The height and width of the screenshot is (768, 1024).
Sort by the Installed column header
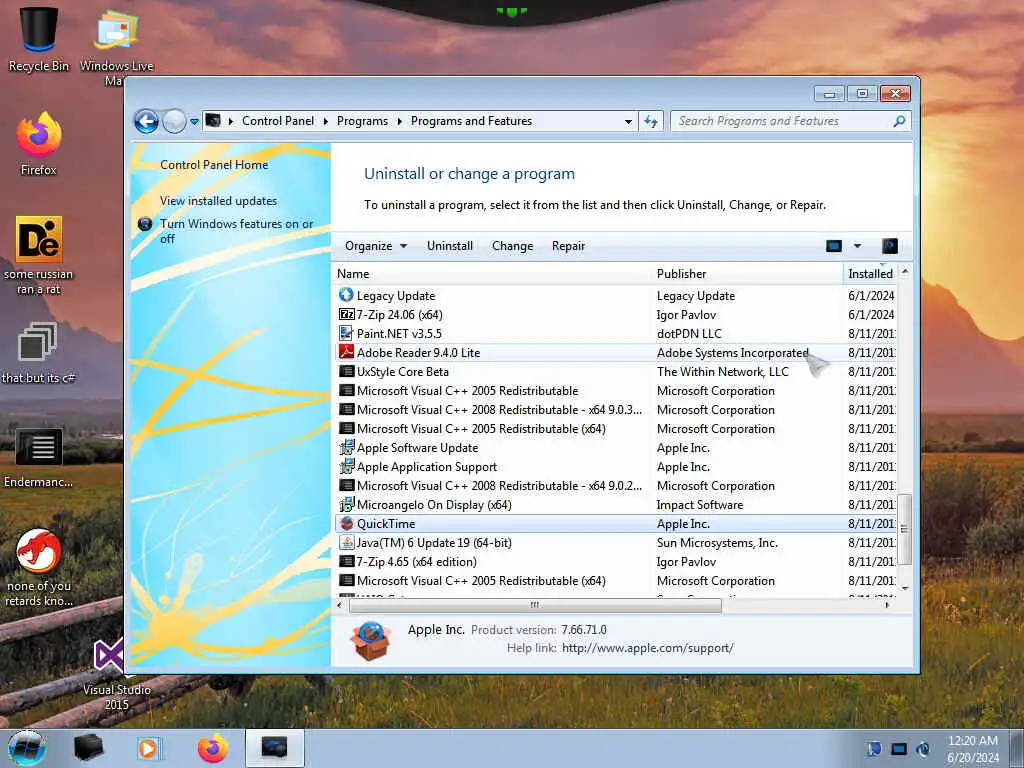tap(871, 274)
